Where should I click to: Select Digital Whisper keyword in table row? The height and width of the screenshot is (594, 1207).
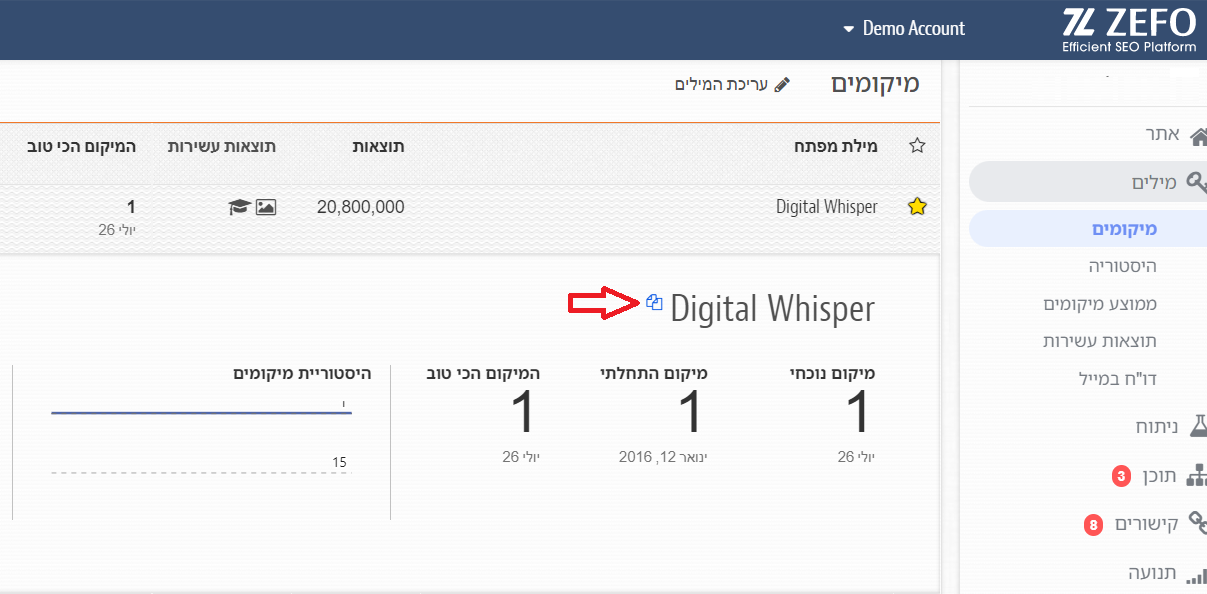[826, 207]
